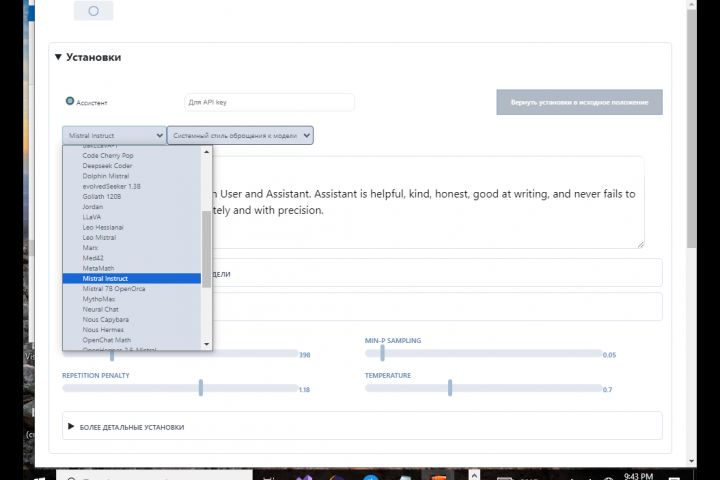Choose Deepseek Coder from model list
The image size is (720, 480).
click(x=107, y=165)
